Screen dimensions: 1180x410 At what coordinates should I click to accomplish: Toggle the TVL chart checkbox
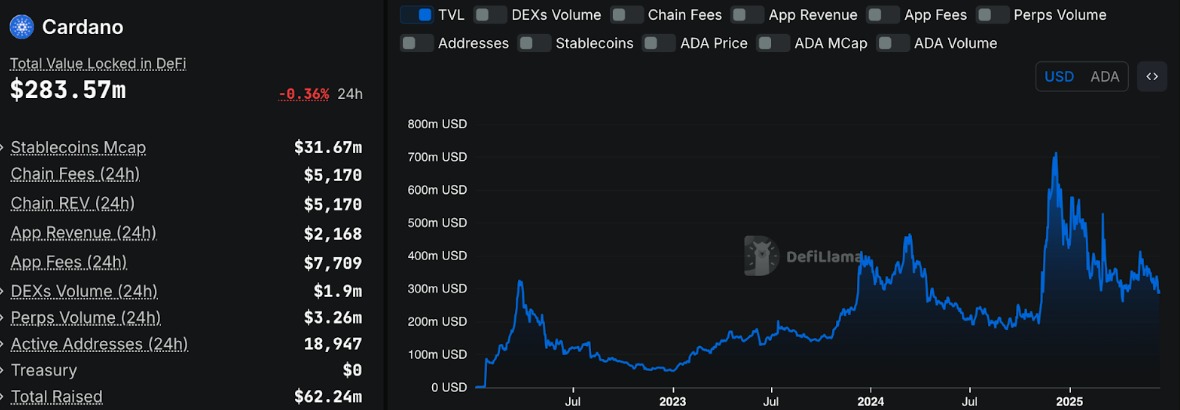point(417,14)
